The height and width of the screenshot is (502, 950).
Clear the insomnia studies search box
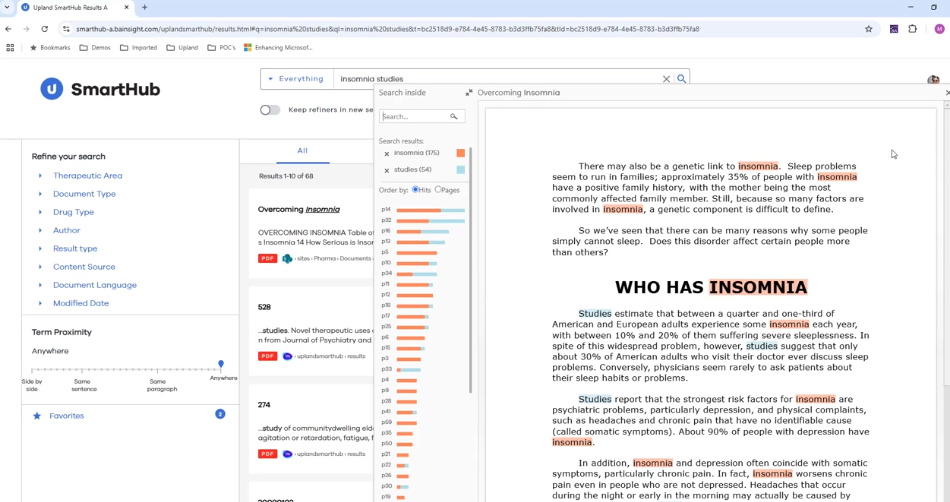(x=666, y=79)
